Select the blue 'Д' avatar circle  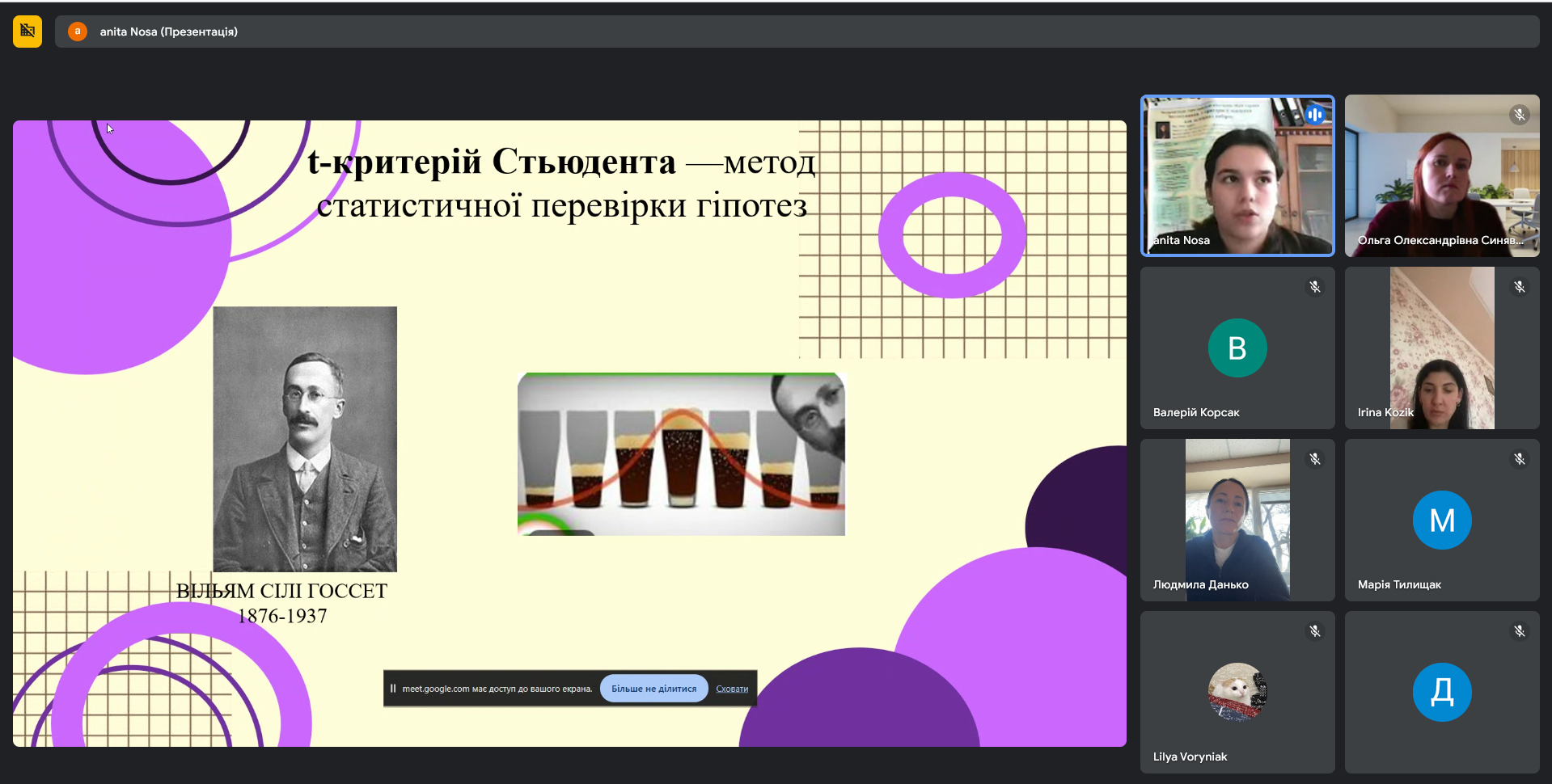tap(1442, 692)
